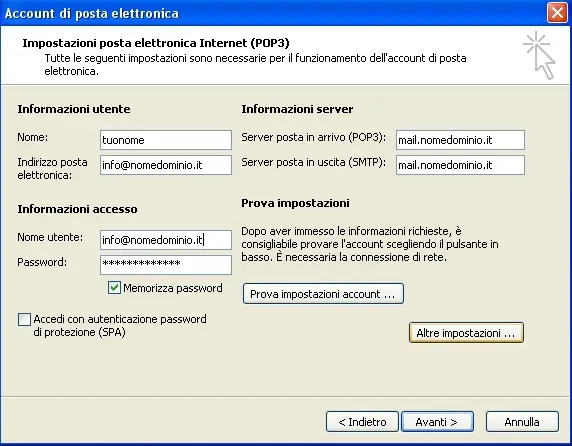Focus the Indirizzo posta elettronica field
The height and width of the screenshot is (446, 572).
pos(166,165)
